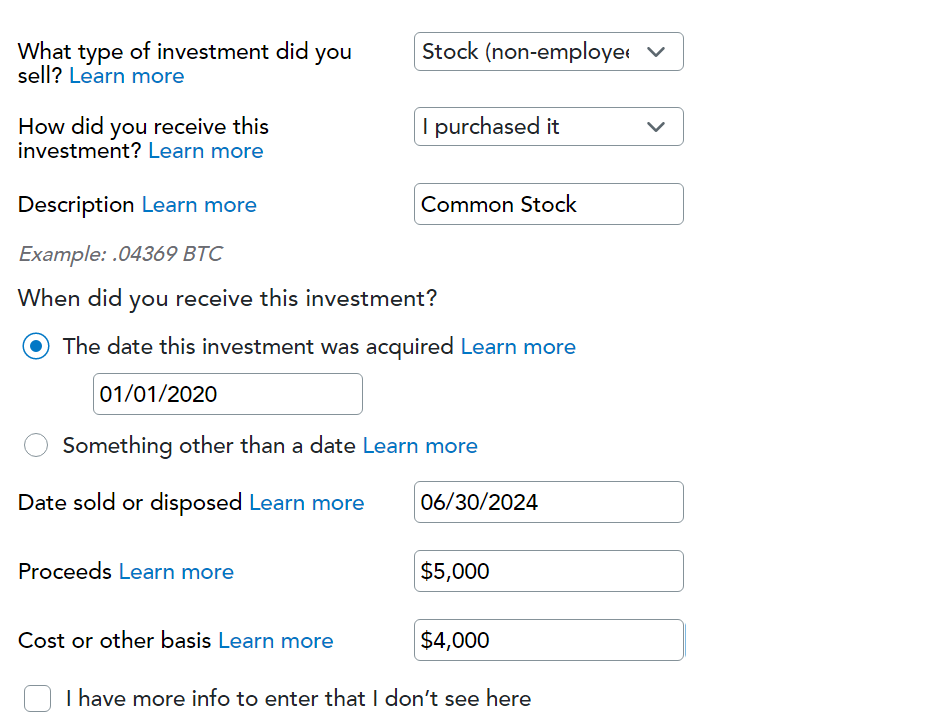The height and width of the screenshot is (723, 928).
Task: Choose 'Something other than a date' option
Action: click(36, 446)
